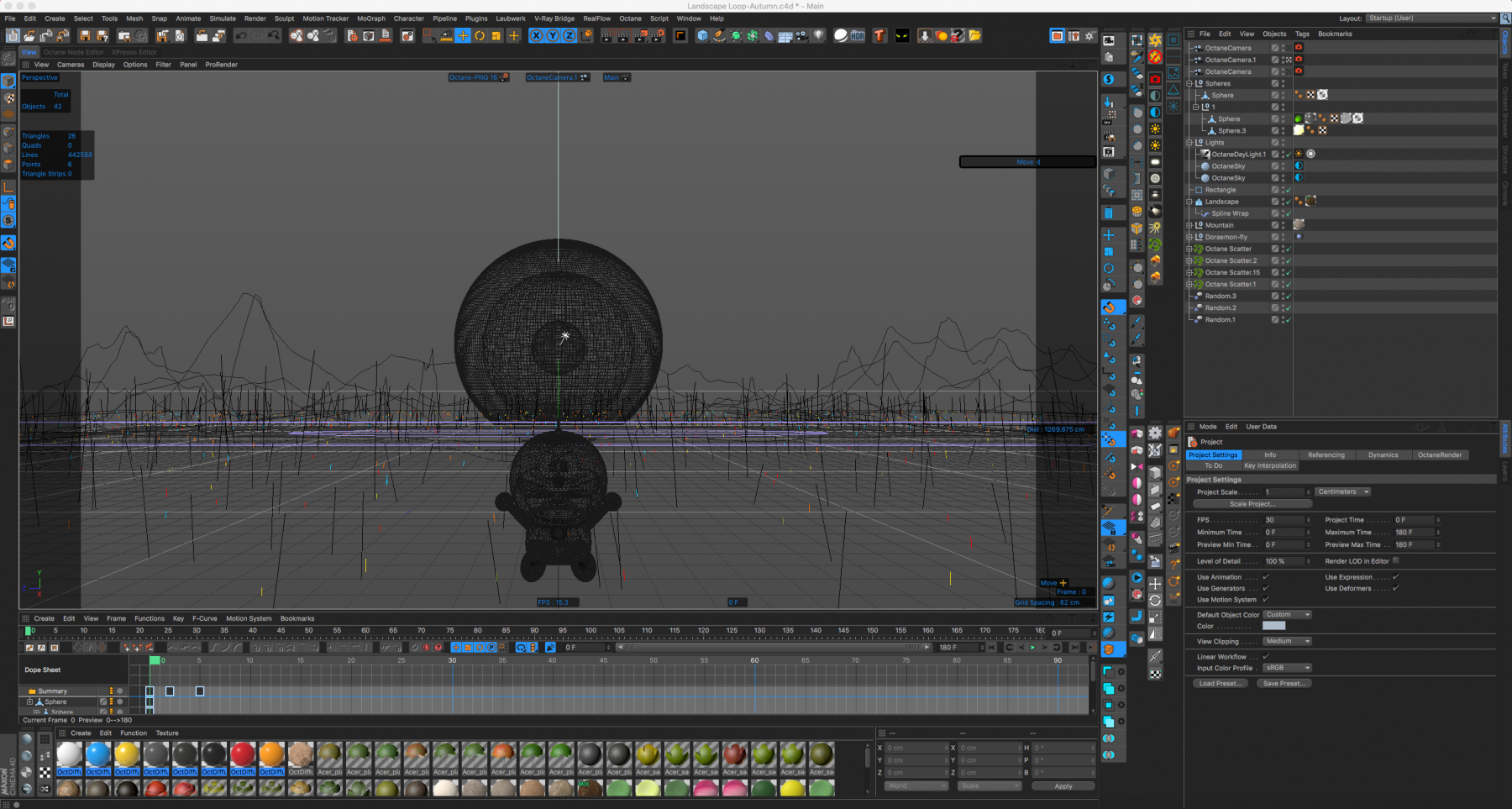Open Input Color Profile sRGB dropdown
Screen dimensions: 1512x809
pos(1288,668)
